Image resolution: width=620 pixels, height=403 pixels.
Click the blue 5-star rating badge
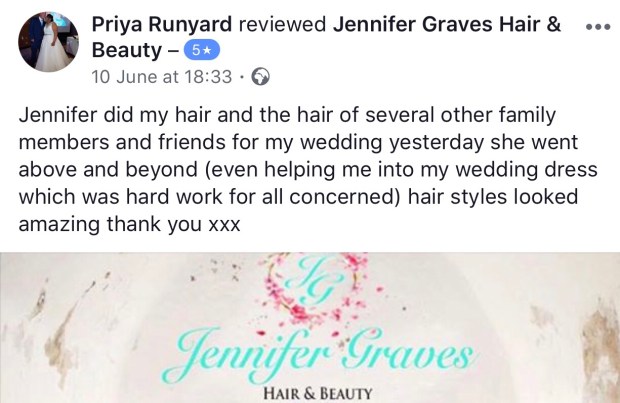202,51
